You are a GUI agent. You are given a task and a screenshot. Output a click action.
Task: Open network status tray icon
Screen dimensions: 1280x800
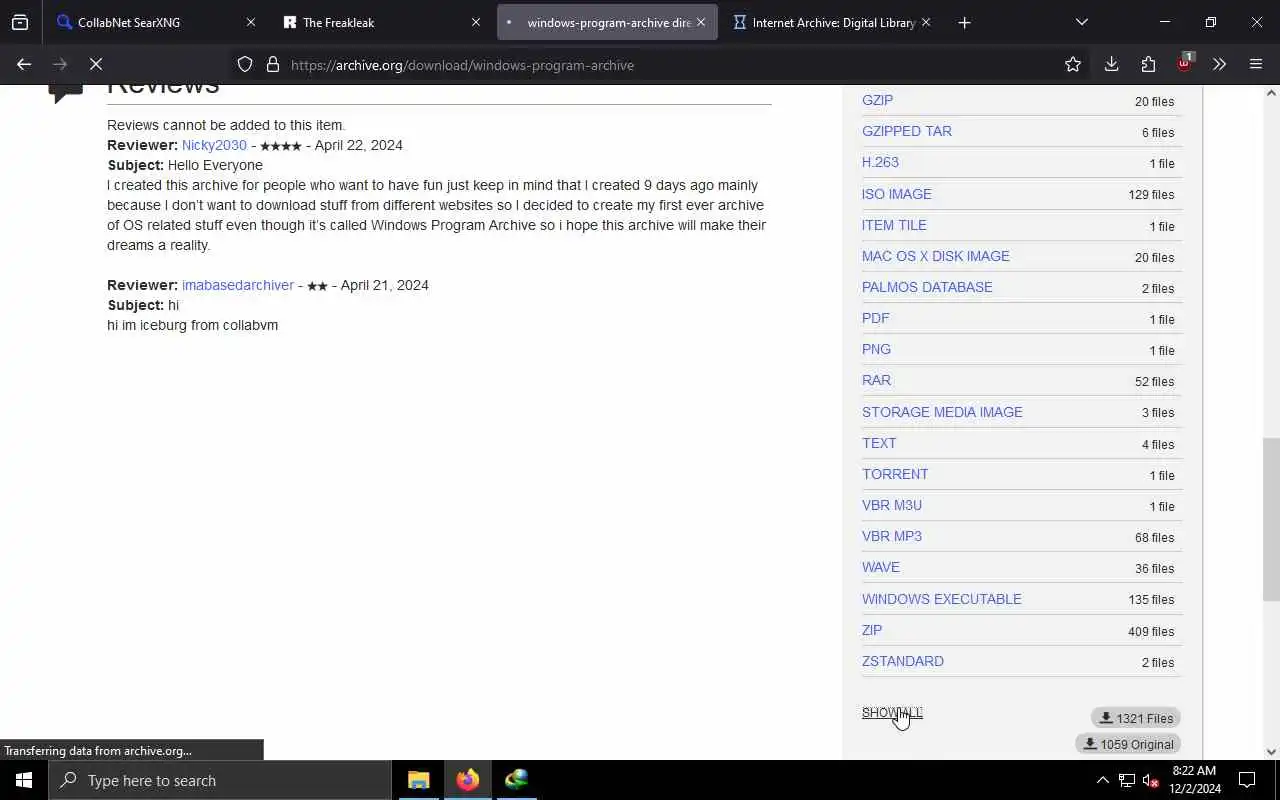(1127, 780)
